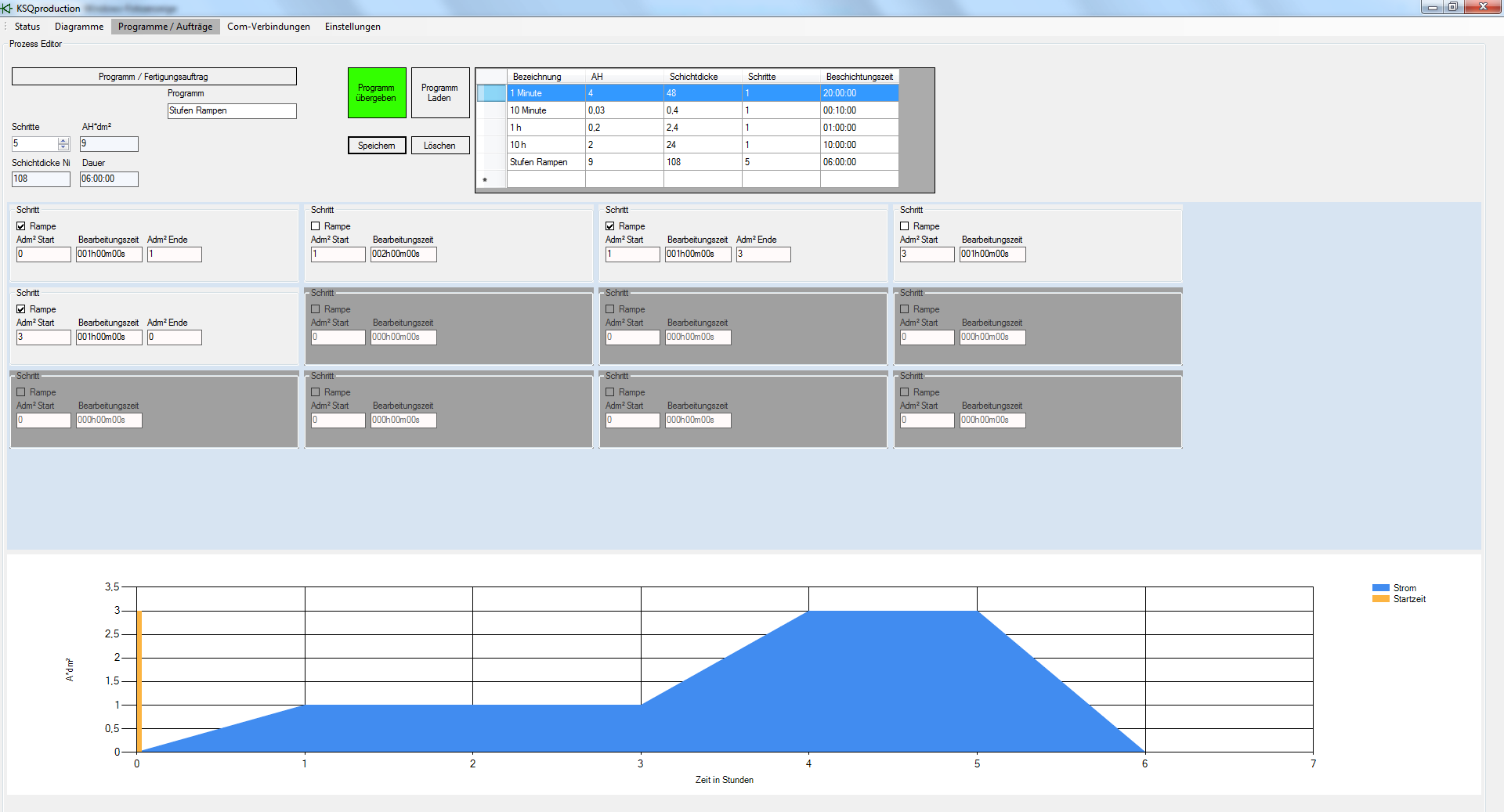This screenshot has height=812, width=1504.
Task: Click the Programm name field 'Stufen Rampen'
Action: pos(232,111)
